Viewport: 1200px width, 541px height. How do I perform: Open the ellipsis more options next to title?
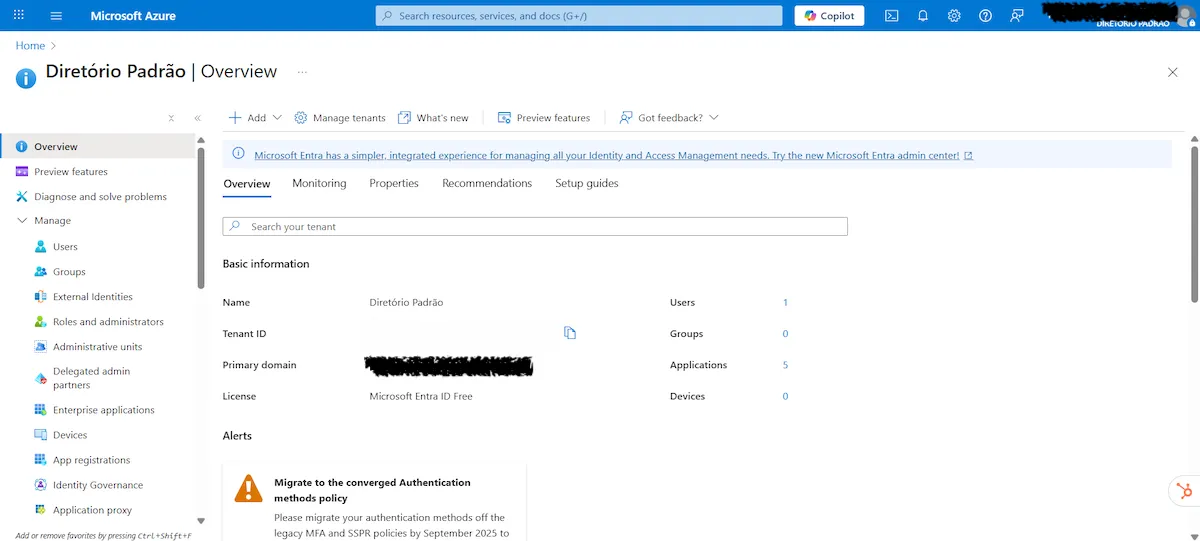[x=302, y=72]
